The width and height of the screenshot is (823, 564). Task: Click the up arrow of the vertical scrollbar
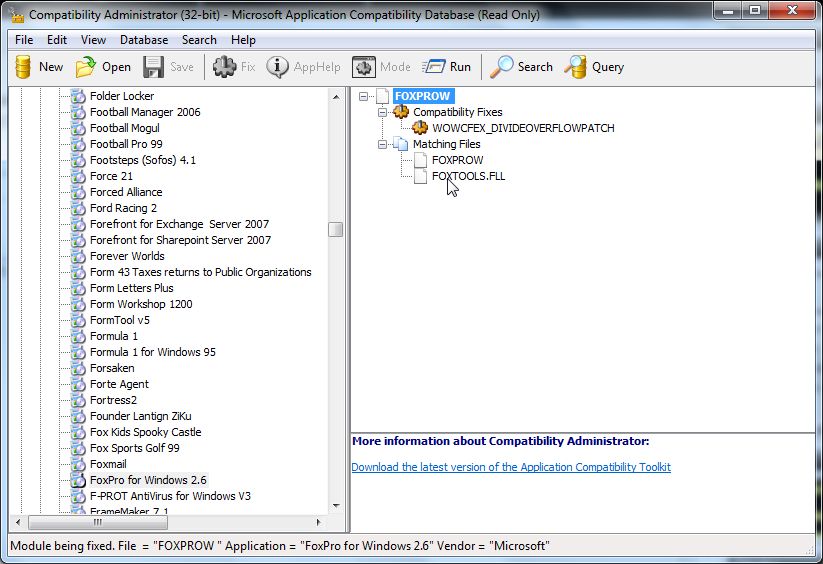(x=336, y=97)
